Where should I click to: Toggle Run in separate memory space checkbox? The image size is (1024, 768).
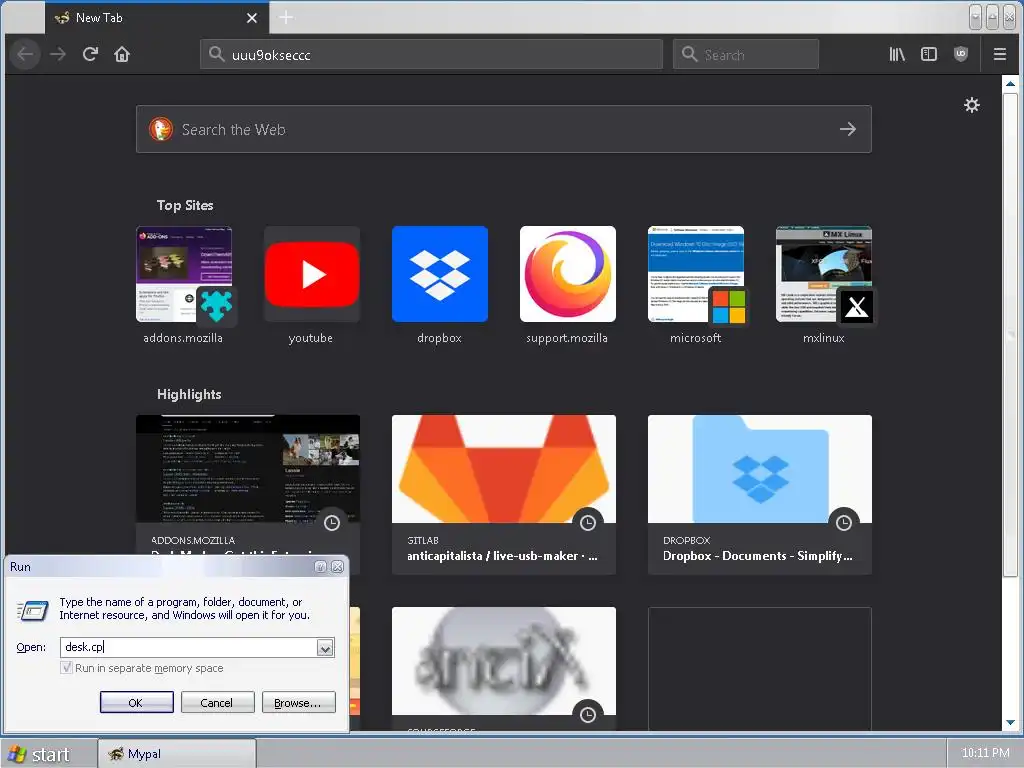tap(67, 667)
